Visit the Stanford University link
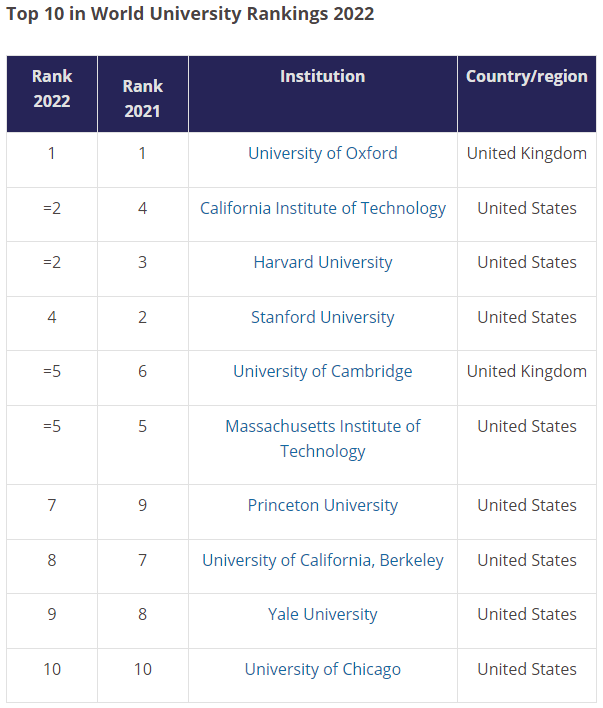603x708 pixels. 322,317
